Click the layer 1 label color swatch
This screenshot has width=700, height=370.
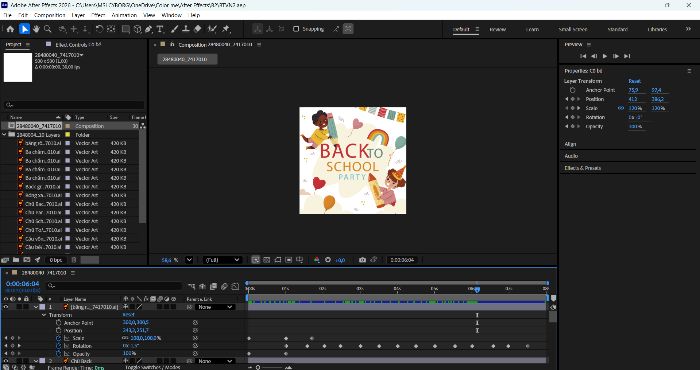click(42, 307)
